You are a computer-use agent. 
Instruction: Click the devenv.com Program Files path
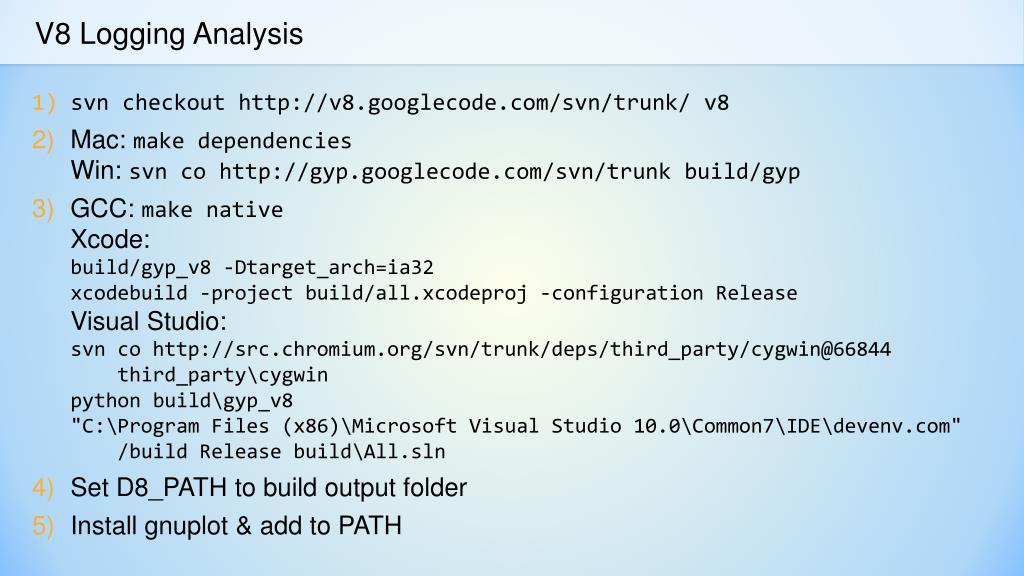516,426
